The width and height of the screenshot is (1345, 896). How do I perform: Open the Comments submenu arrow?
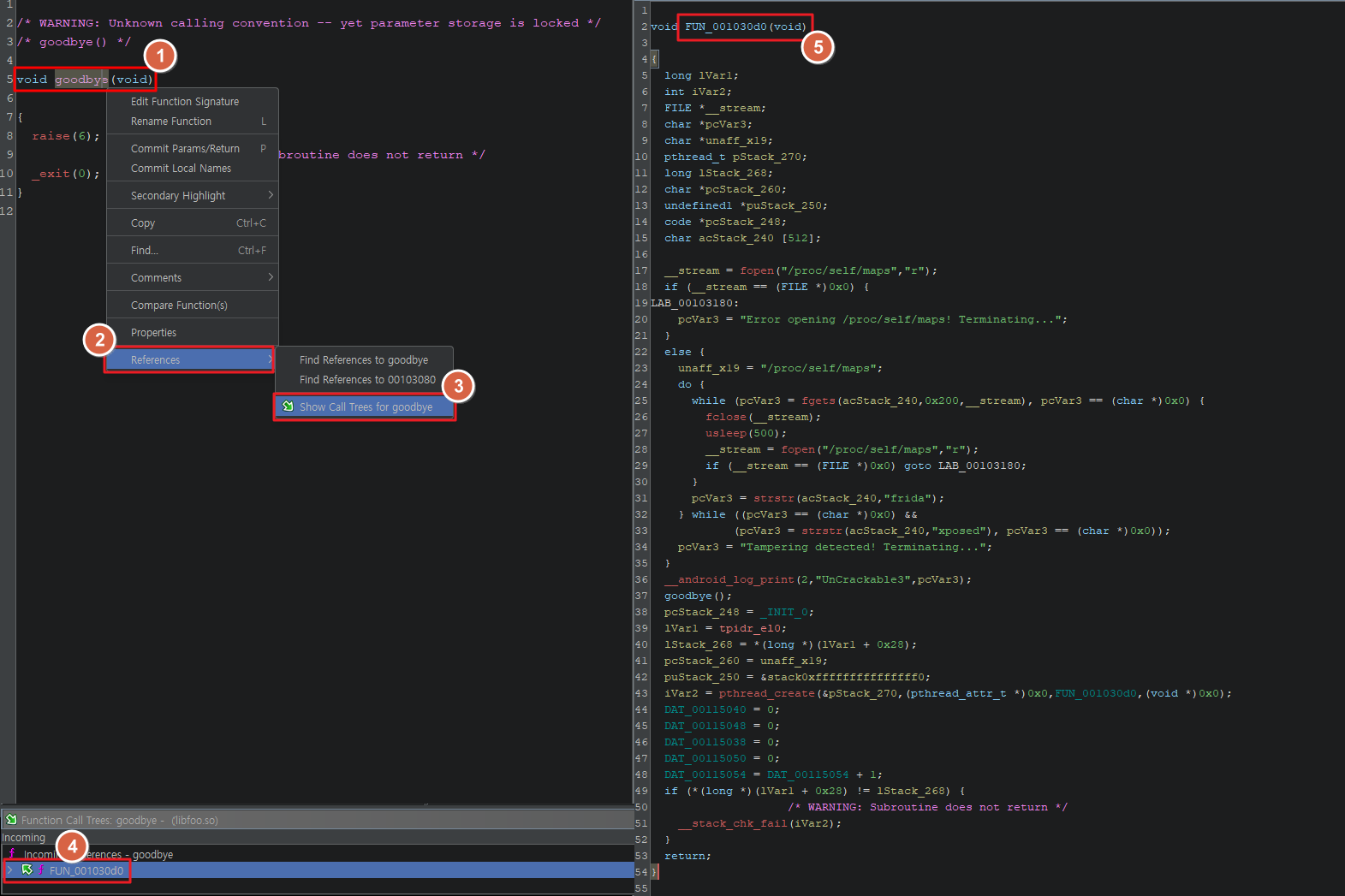coord(271,277)
